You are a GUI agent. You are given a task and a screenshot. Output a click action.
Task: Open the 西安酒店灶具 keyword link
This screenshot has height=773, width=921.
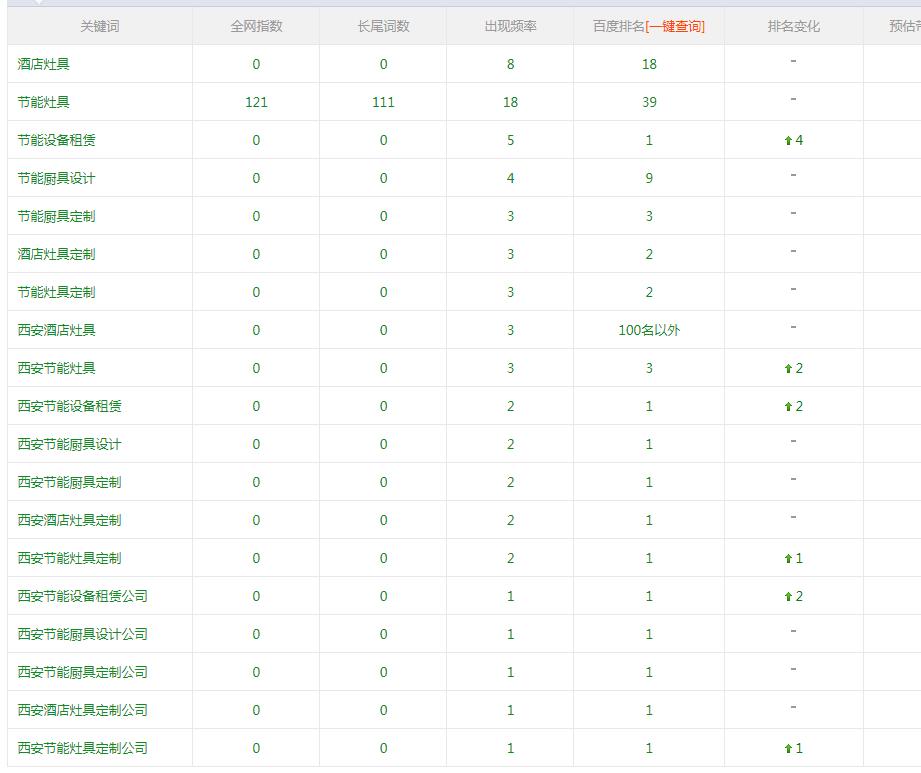[x=57, y=330]
